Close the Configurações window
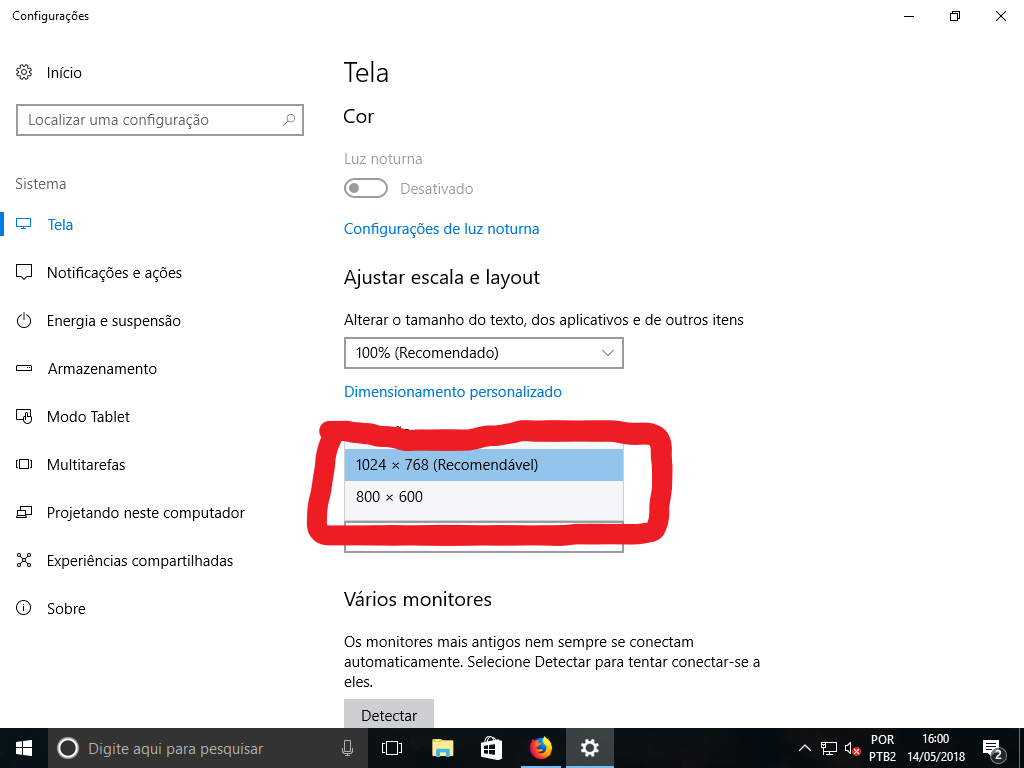 pos(1000,16)
